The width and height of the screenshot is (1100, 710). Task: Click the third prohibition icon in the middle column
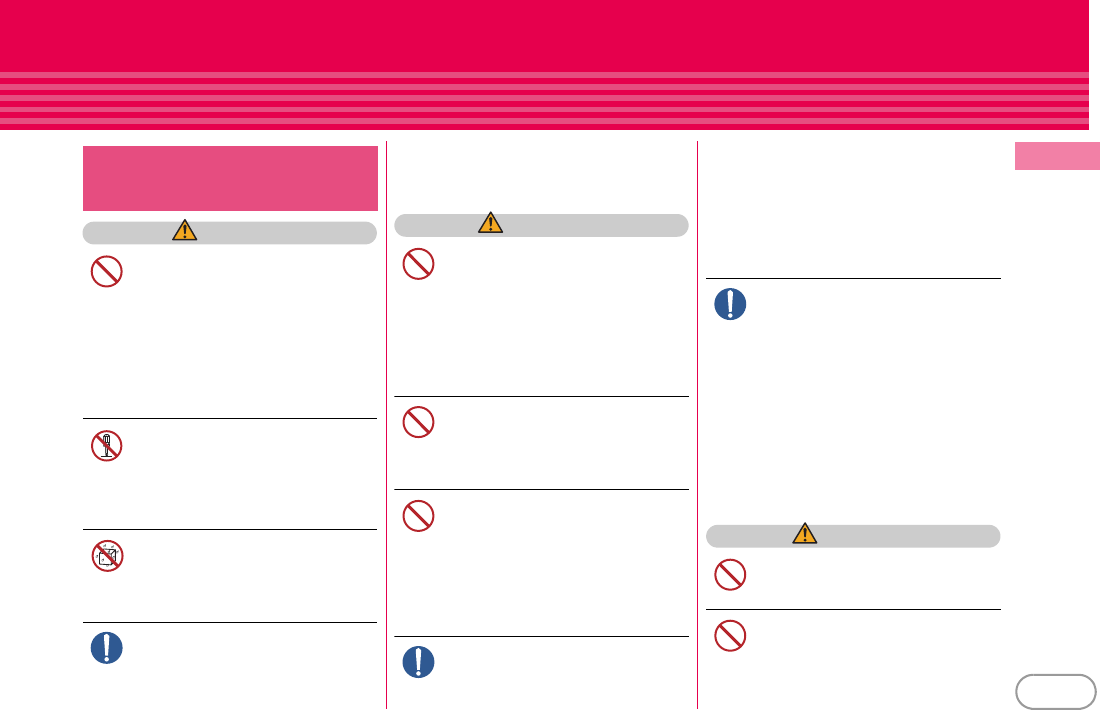(x=418, y=516)
